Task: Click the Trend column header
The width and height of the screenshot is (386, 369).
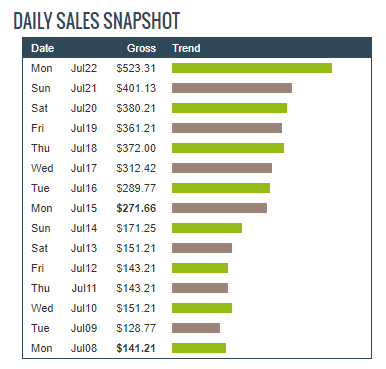Action: 186,48
